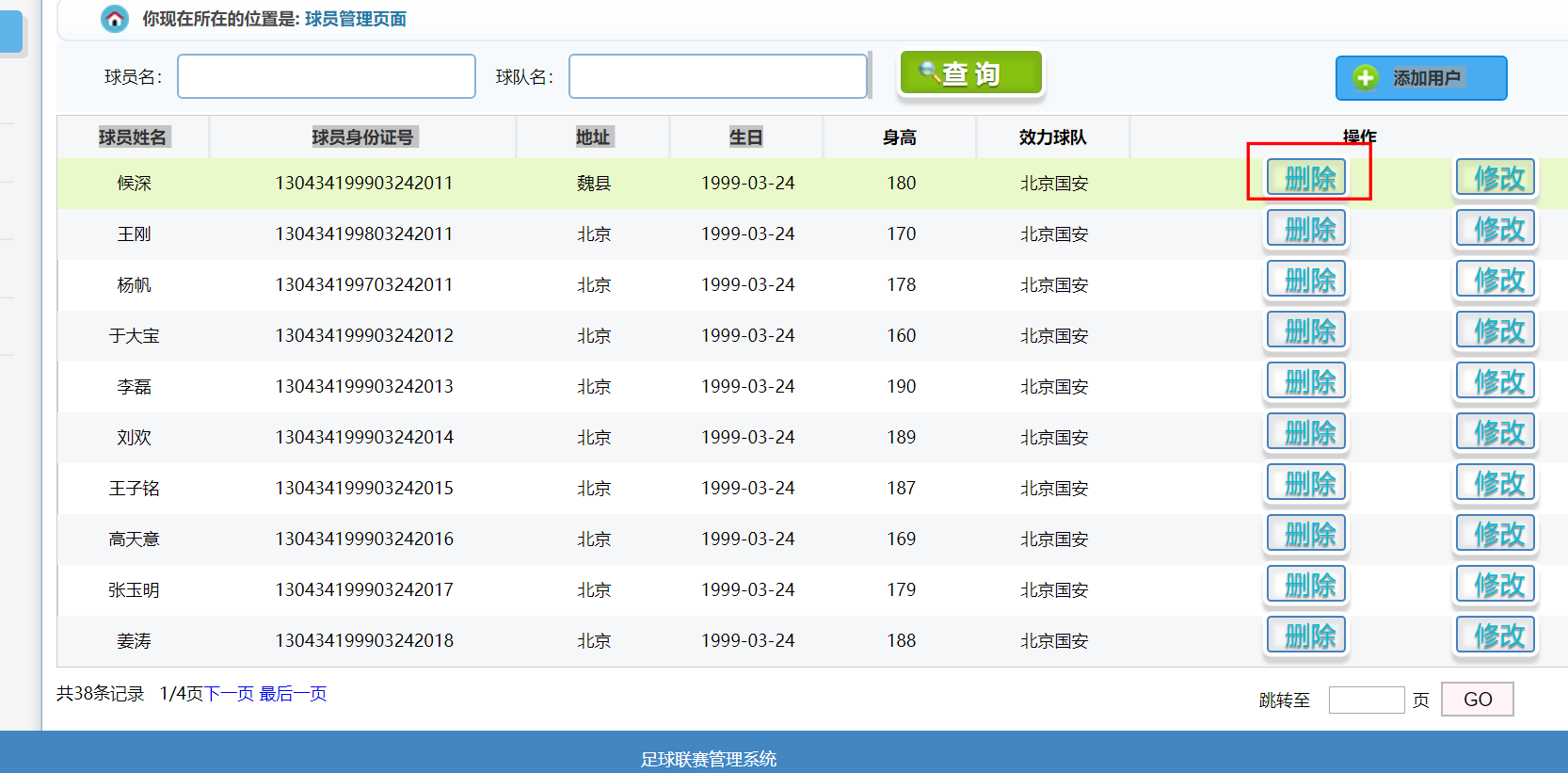This screenshot has height=773, width=1568.
Task: Delete player 王子铭
Action: coord(1306,482)
